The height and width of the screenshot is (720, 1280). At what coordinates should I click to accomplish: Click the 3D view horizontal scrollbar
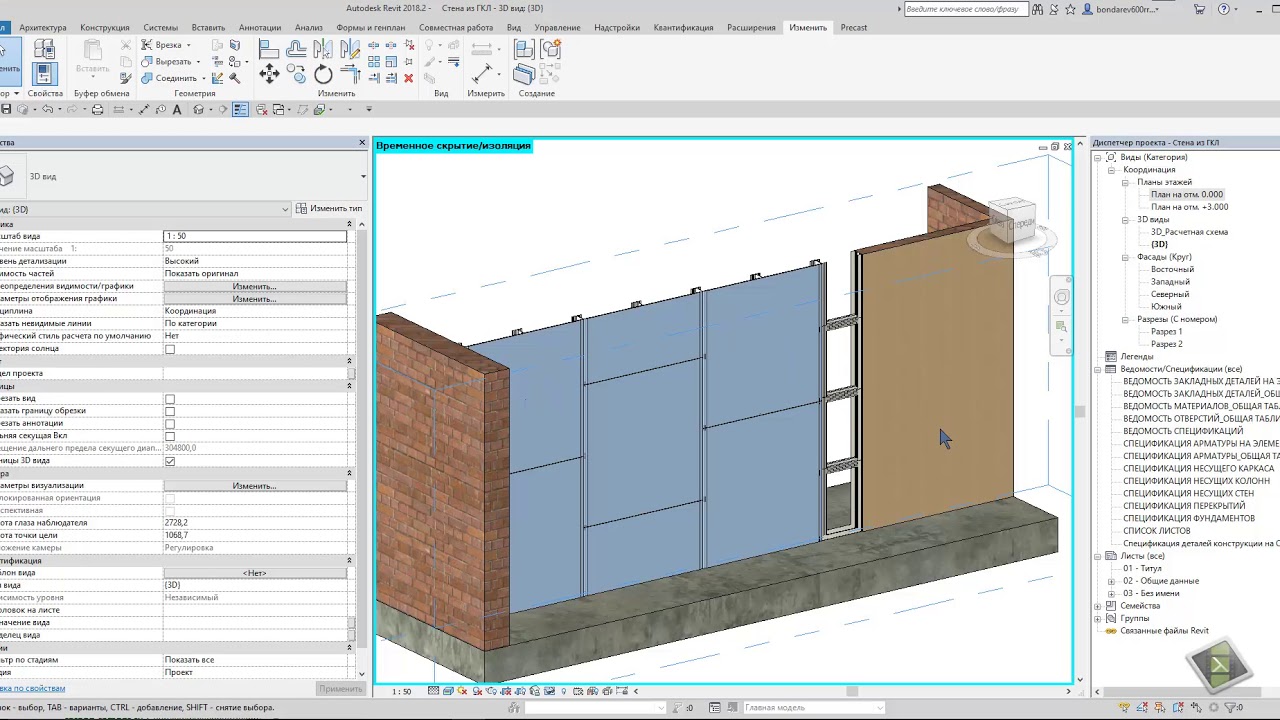852,691
